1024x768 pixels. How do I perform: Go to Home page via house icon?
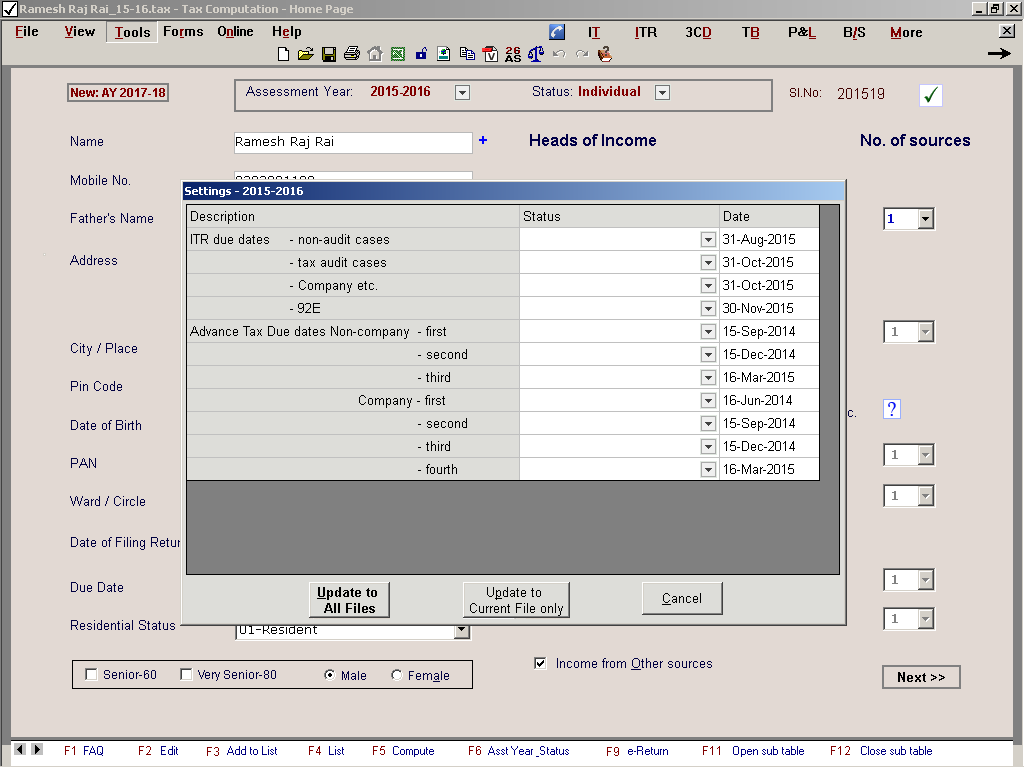(375, 54)
